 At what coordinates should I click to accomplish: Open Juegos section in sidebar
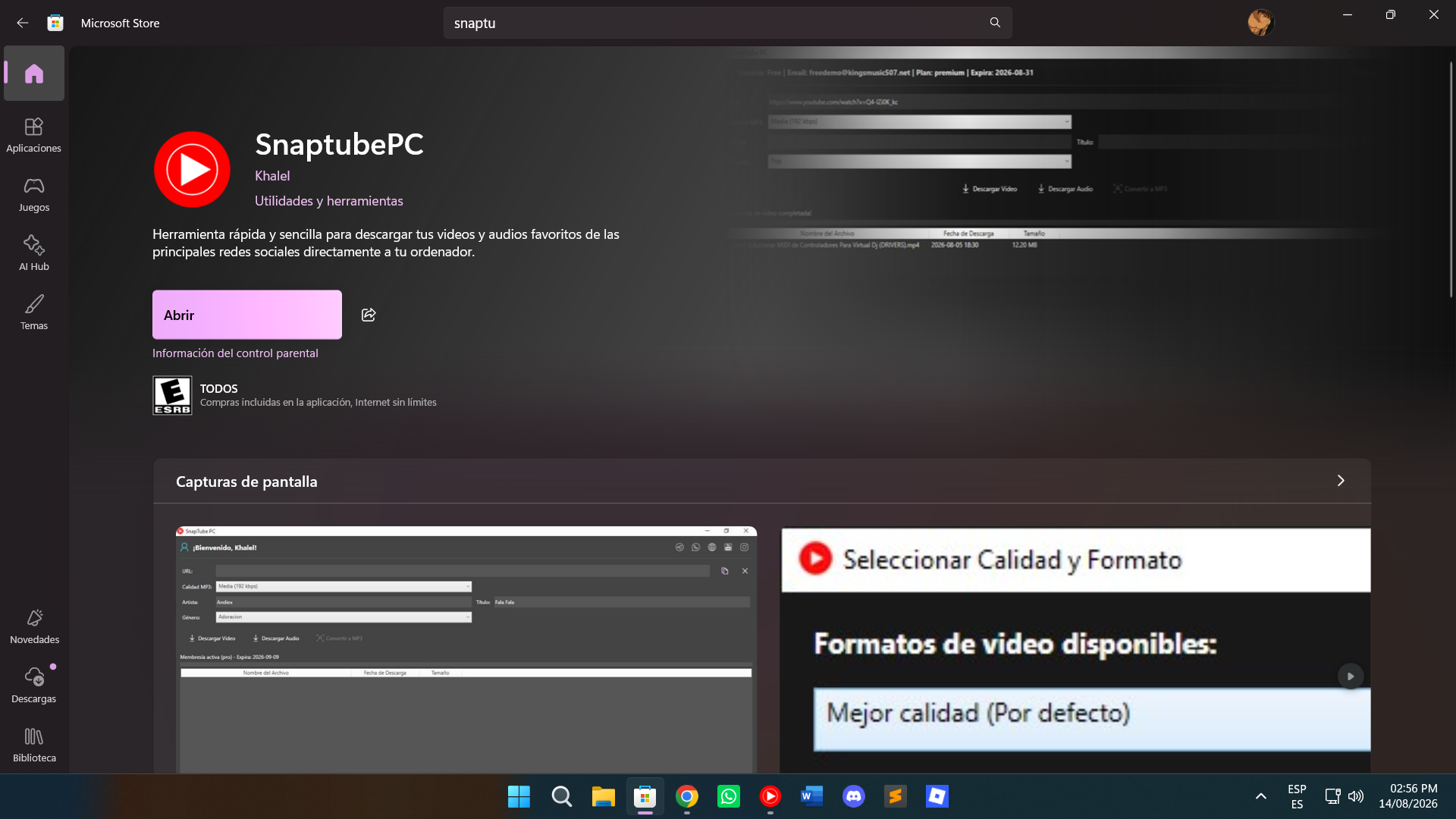point(34,195)
